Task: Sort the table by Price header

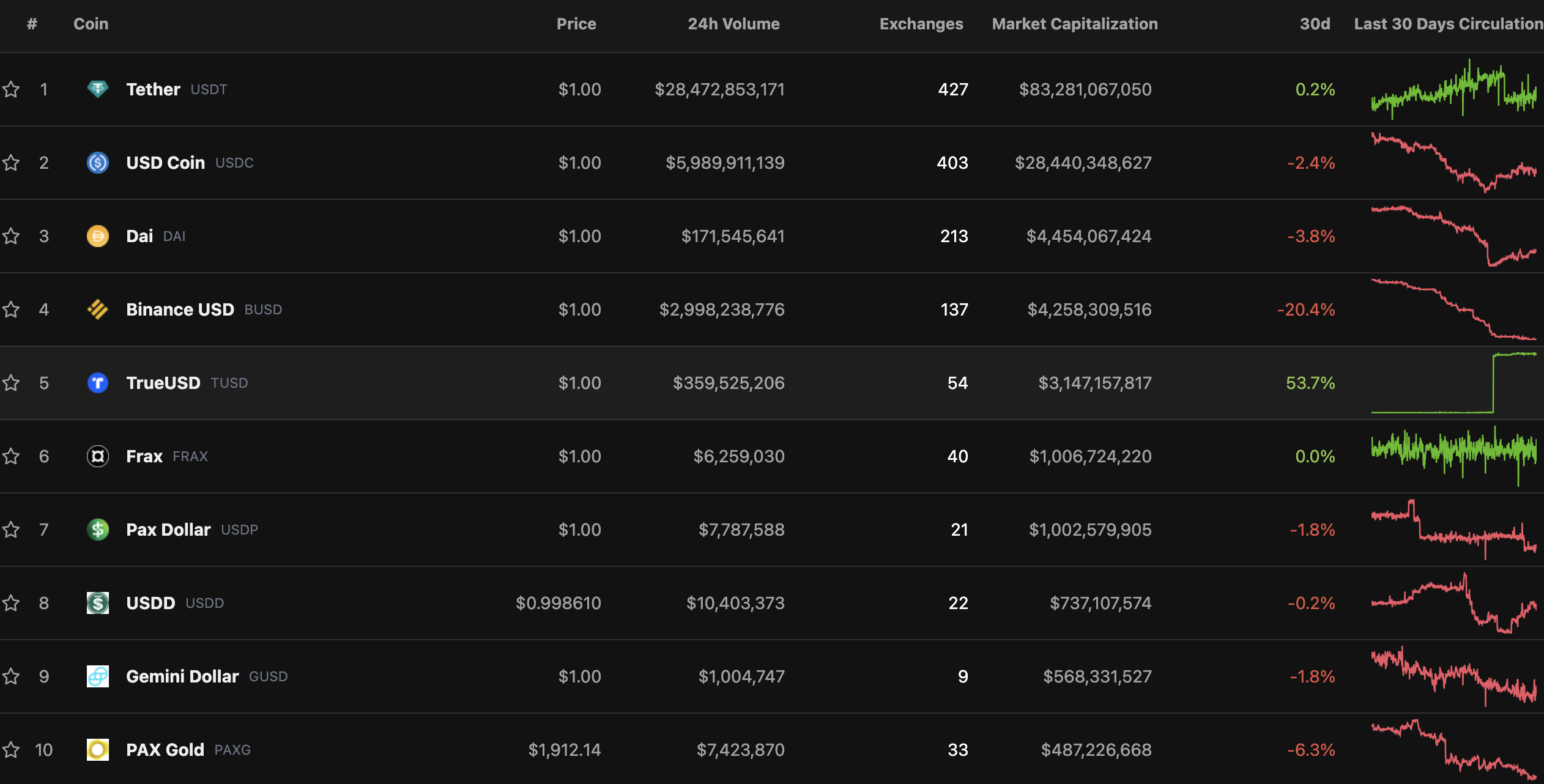Action: click(x=576, y=24)
